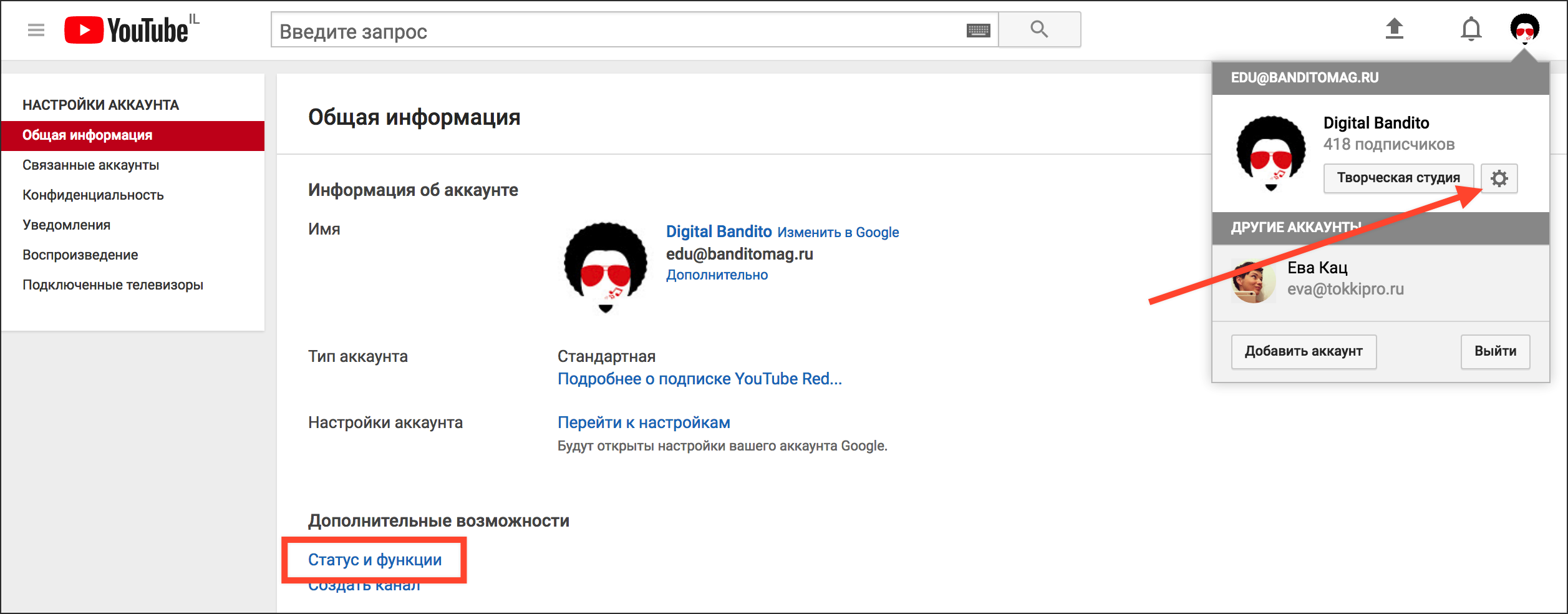Image resolution: width=1568 pixels, height=614 pixels.
Task: Open Подробнее о подписке YouTube Red link
Action: click(700, 379)
